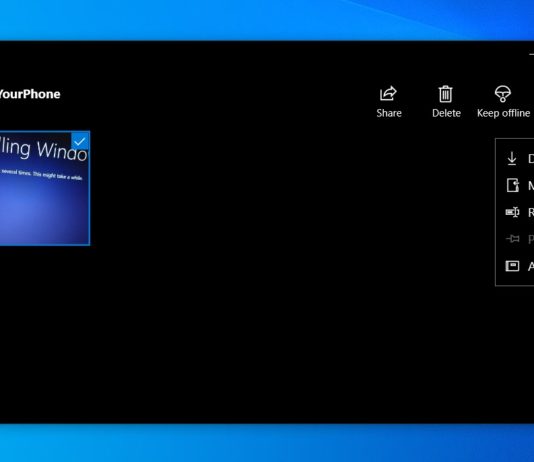Open the Installing Windows photo thumbnail
Image resolution: width=534 pixels, height=462 pixels.
[x=44, y=188]
